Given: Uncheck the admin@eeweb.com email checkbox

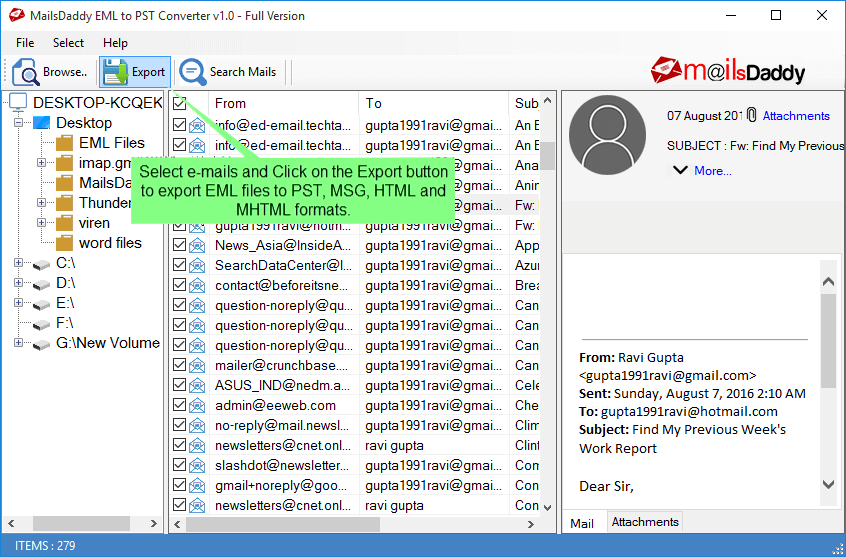Looking at the screenshot, I should pyautogui.click(x=180, y=405).
